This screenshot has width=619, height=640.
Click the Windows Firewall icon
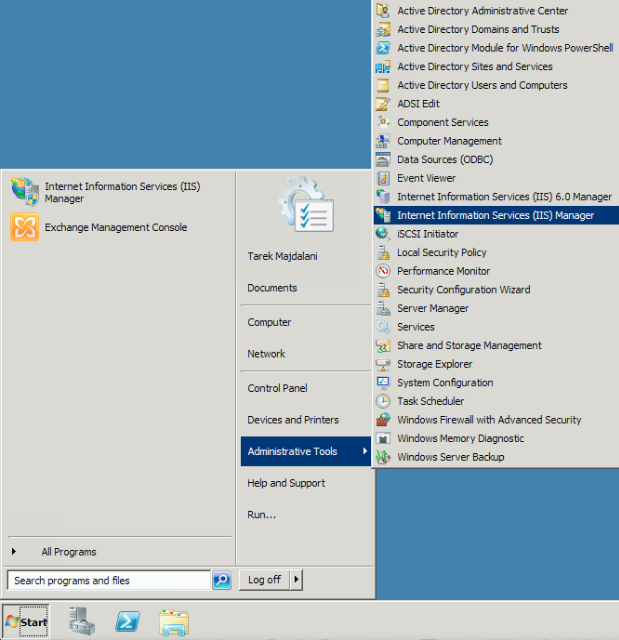pos(383,420)
